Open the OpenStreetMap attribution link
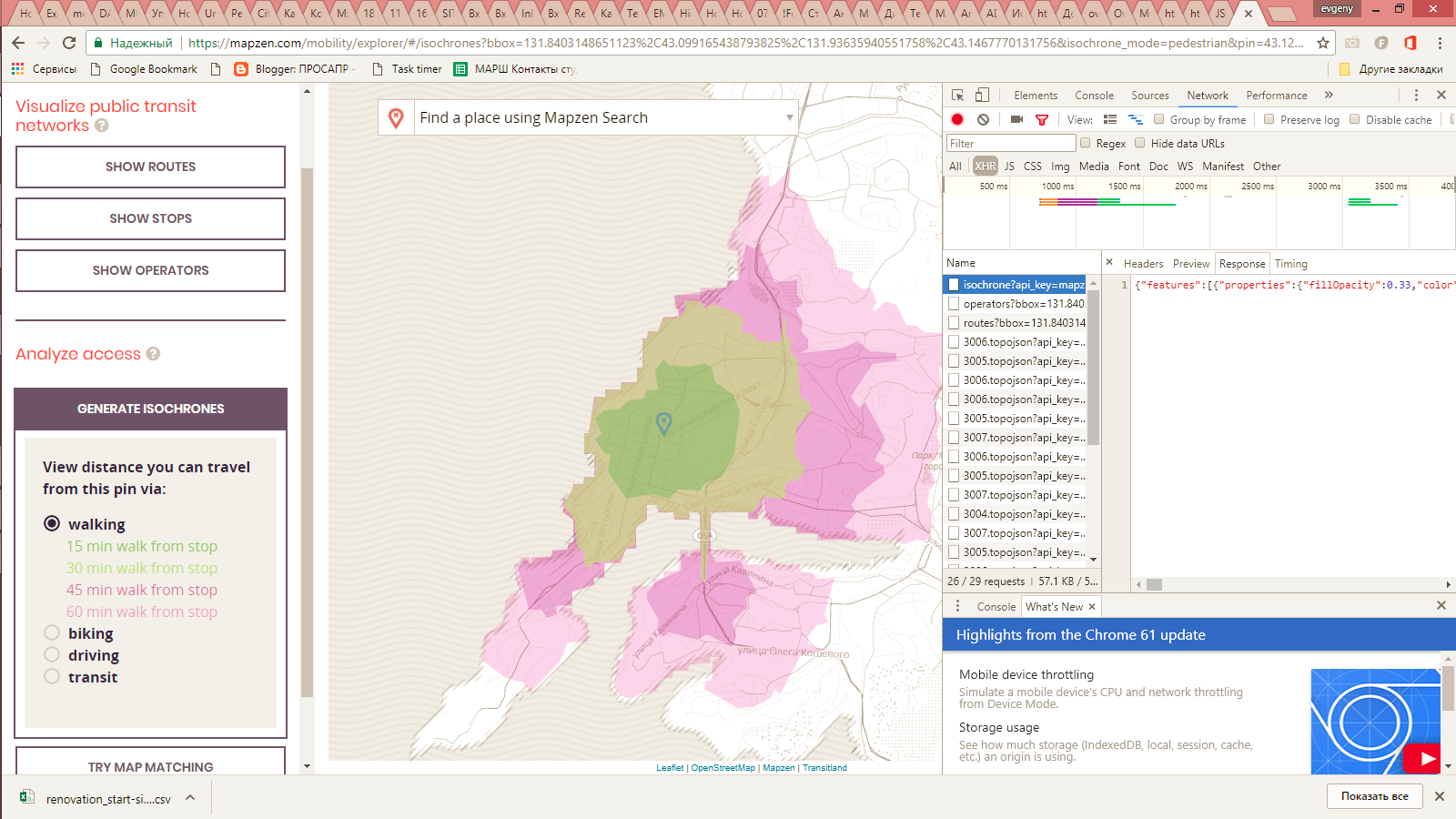The height and width of the screenshot is (819, 1456). 723,768
